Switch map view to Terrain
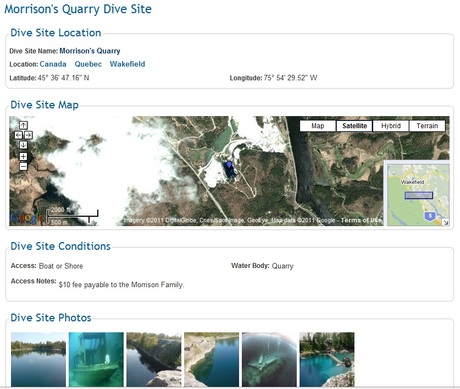 pyautogui.click(x=427, y=126)
